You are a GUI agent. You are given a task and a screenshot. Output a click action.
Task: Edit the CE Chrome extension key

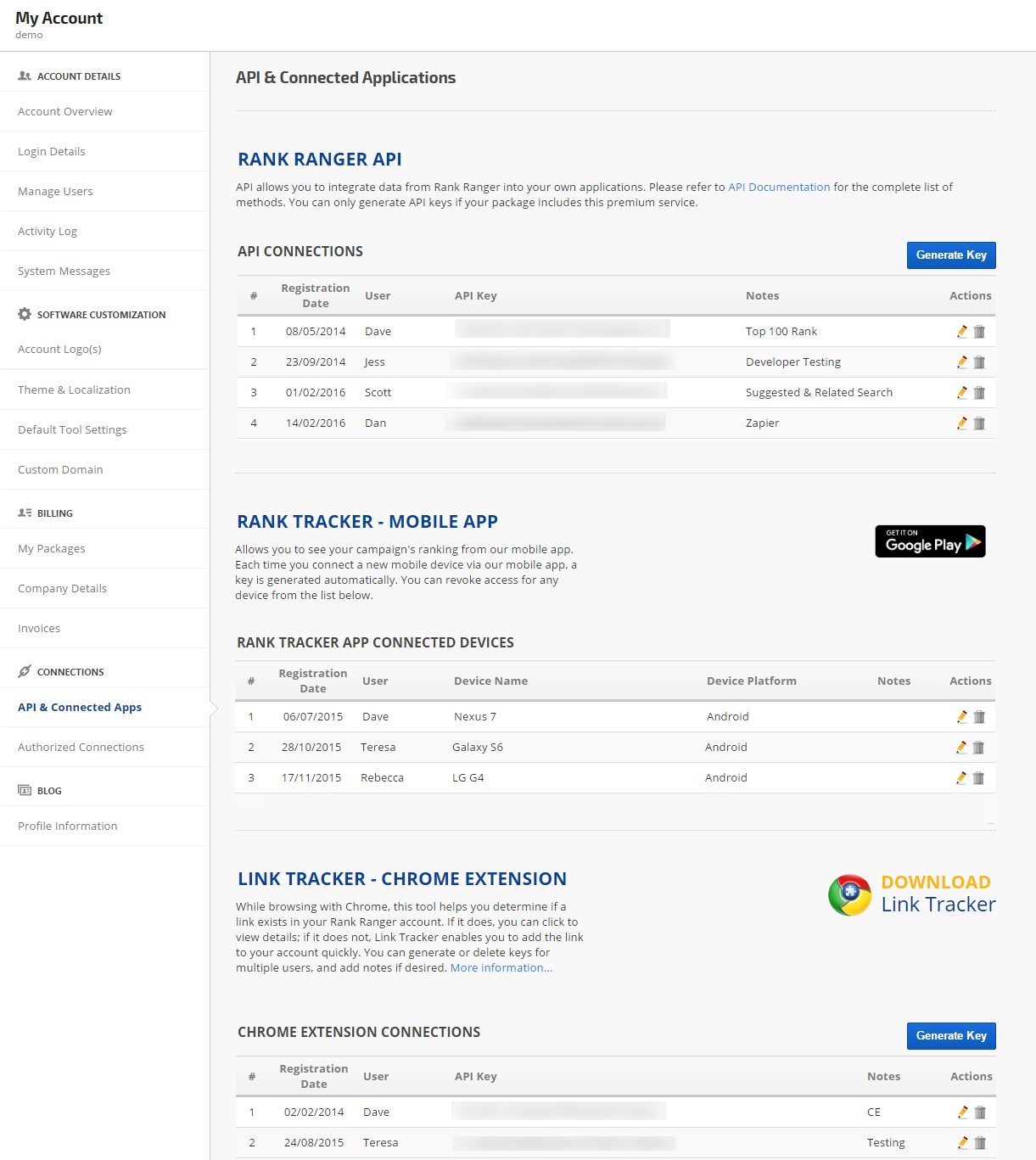tap(963, 1112)
